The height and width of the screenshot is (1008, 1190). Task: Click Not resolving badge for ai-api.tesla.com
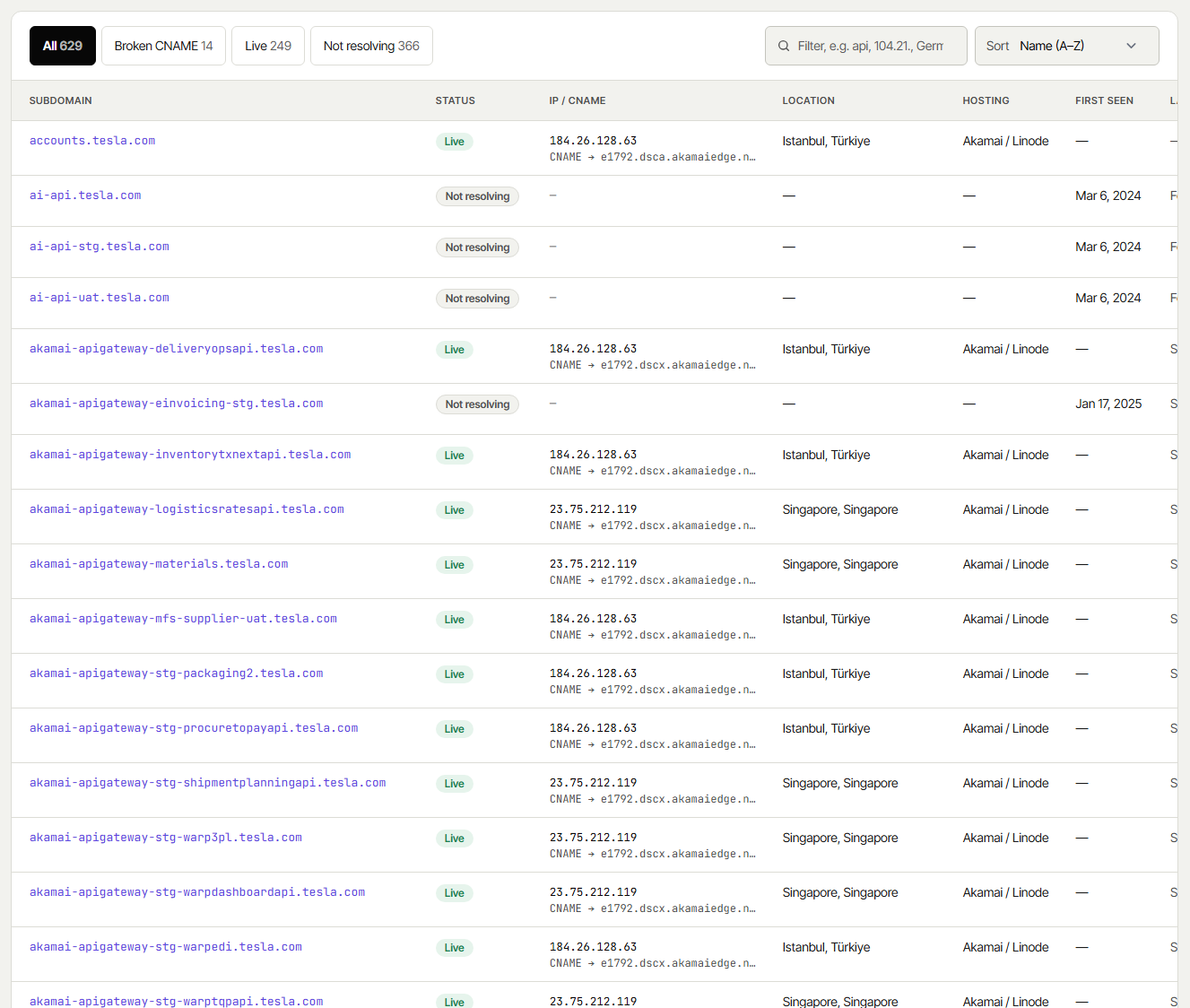pyautogui.click(x=477, y=196)
